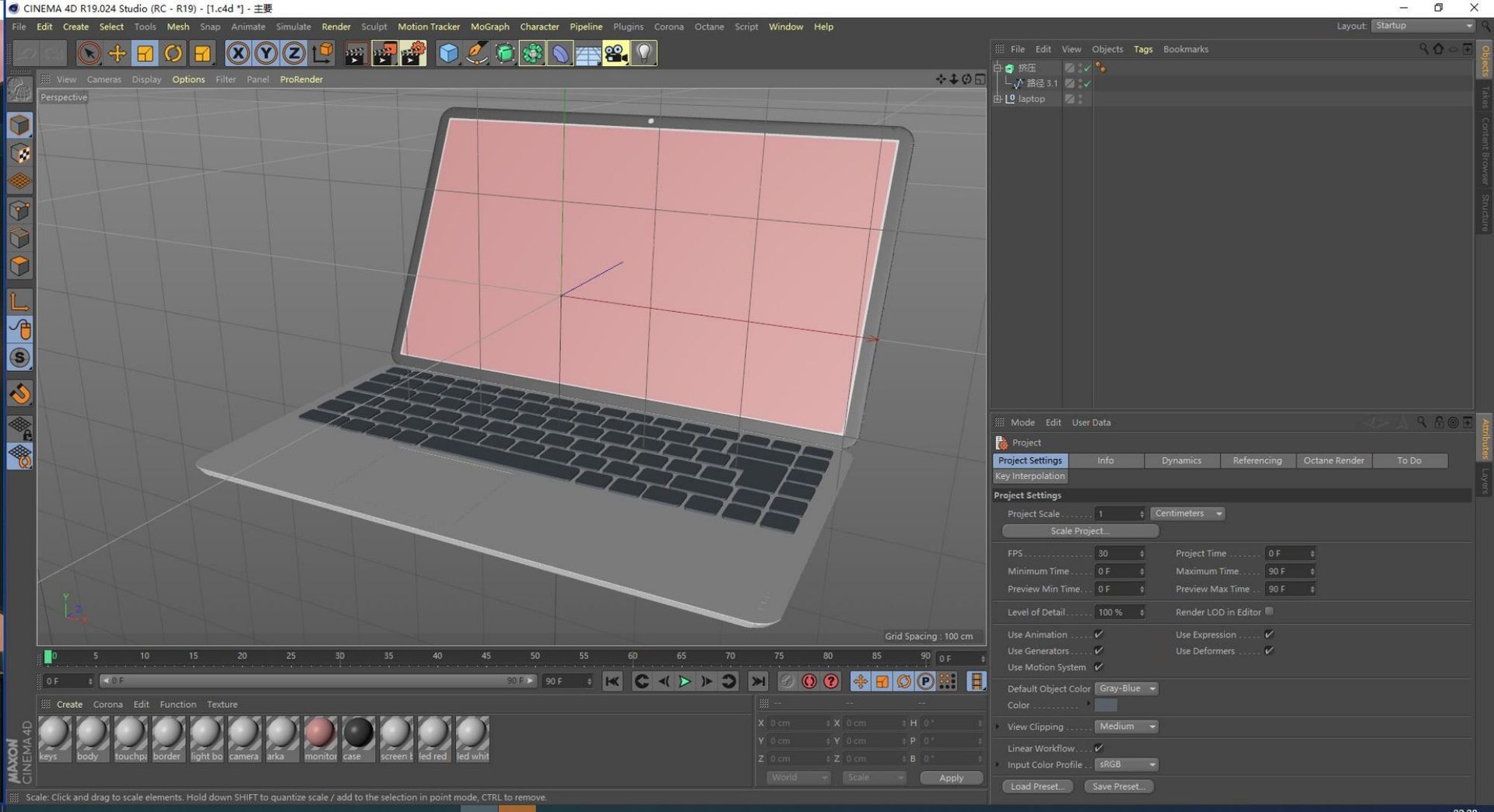The width and height of the screenshot is (1494, 812).
Task: Click the Apply coordinates button
Action: point(951,778)
